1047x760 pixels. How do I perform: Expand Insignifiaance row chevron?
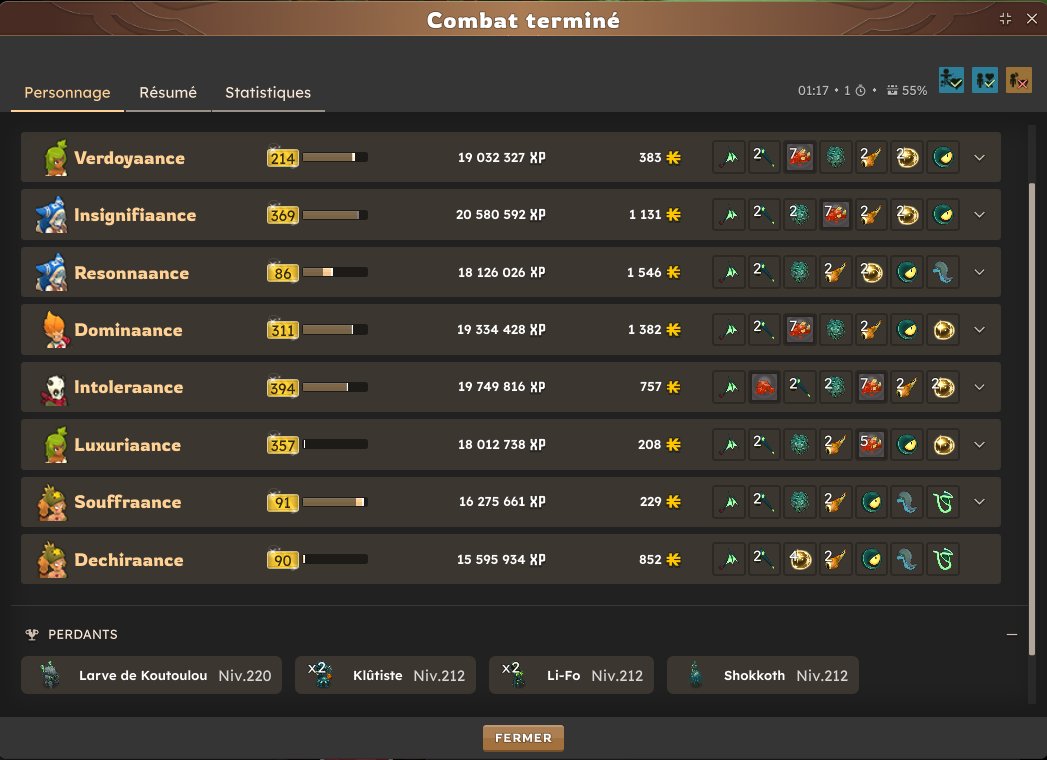[979, 215]
